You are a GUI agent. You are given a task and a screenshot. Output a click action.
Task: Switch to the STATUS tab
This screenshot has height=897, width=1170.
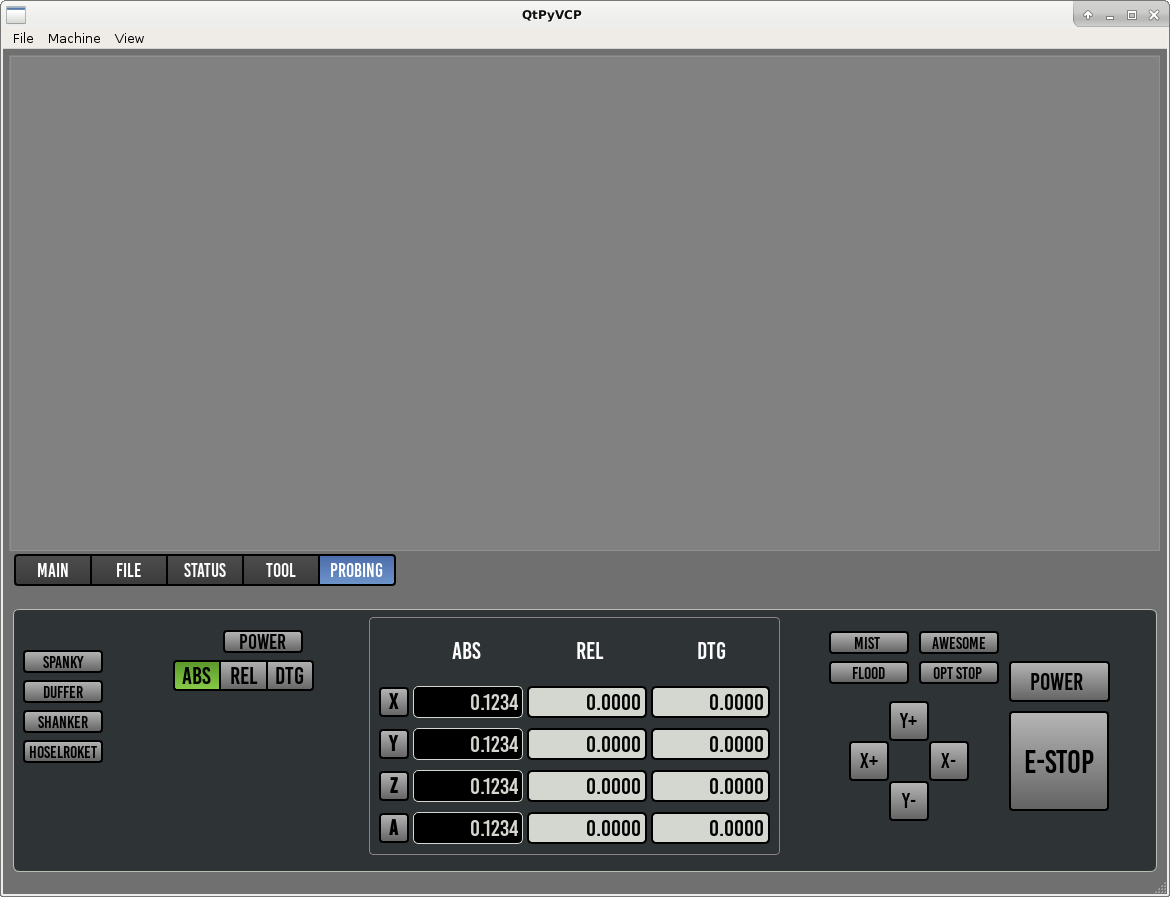(x=204, y=570)
